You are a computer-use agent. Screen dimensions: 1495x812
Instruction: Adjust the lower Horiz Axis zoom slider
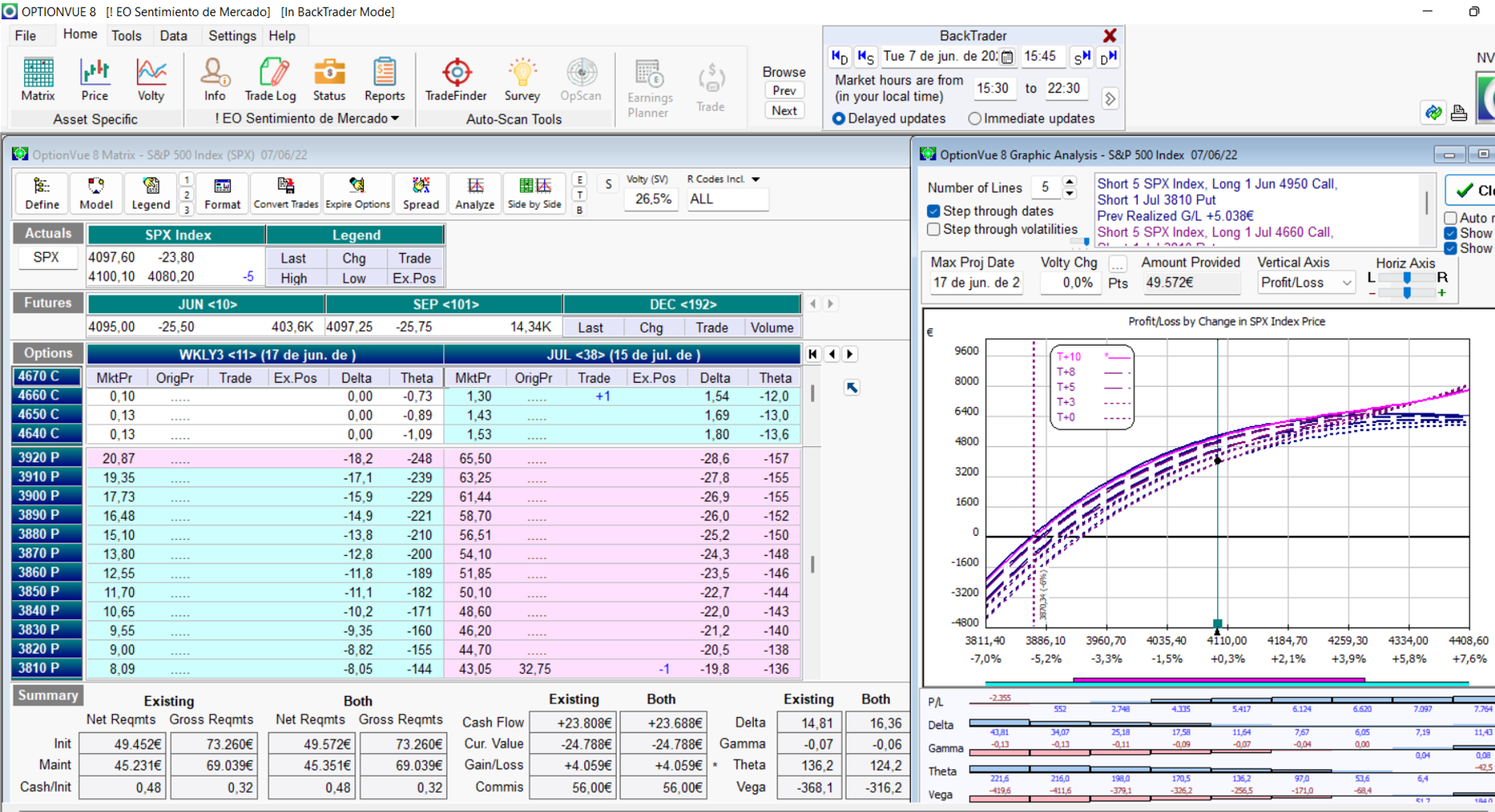coord(1407,292)
